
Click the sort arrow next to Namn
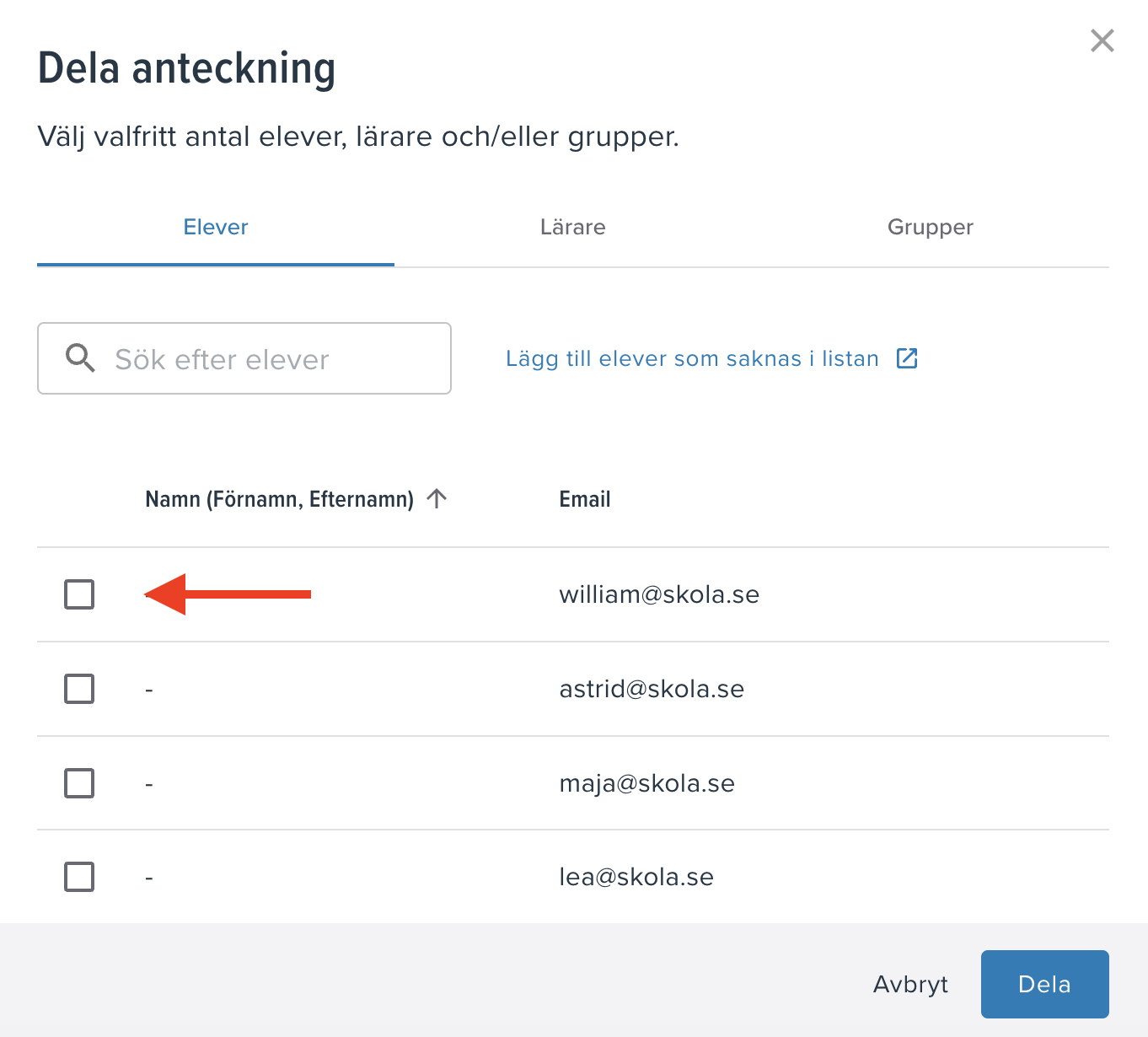(437, 498)
